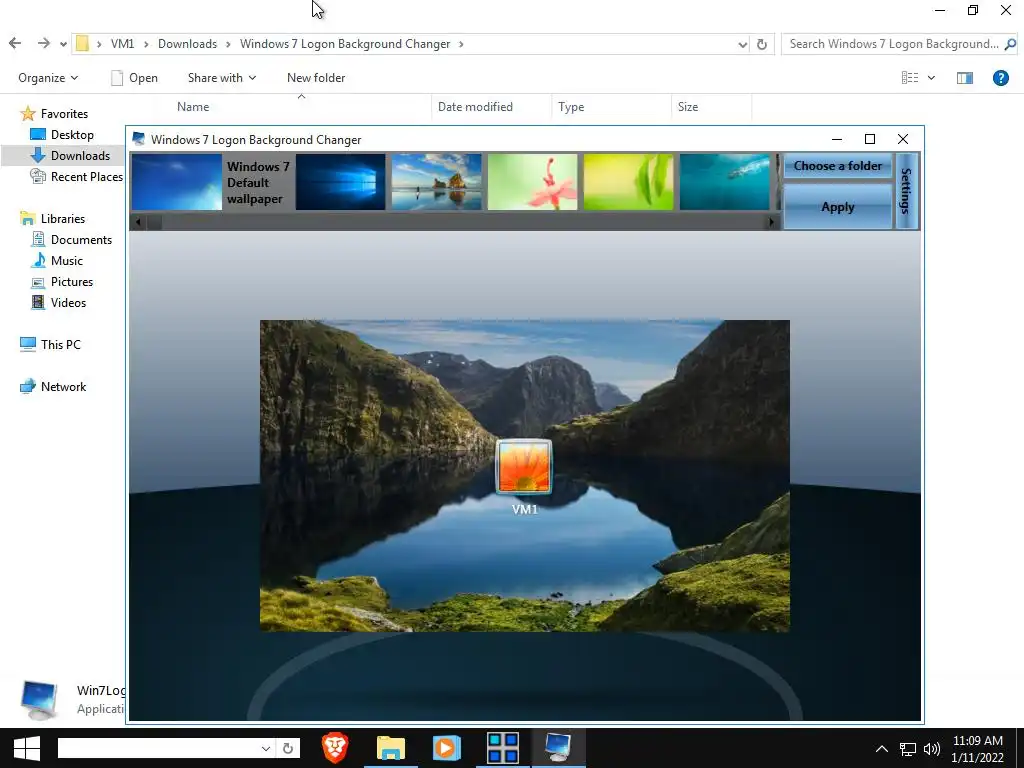Screen dimensions: 1024x768
Task: Switch to Logon Background Changer taskbar icon
Action: click(558, 748)
